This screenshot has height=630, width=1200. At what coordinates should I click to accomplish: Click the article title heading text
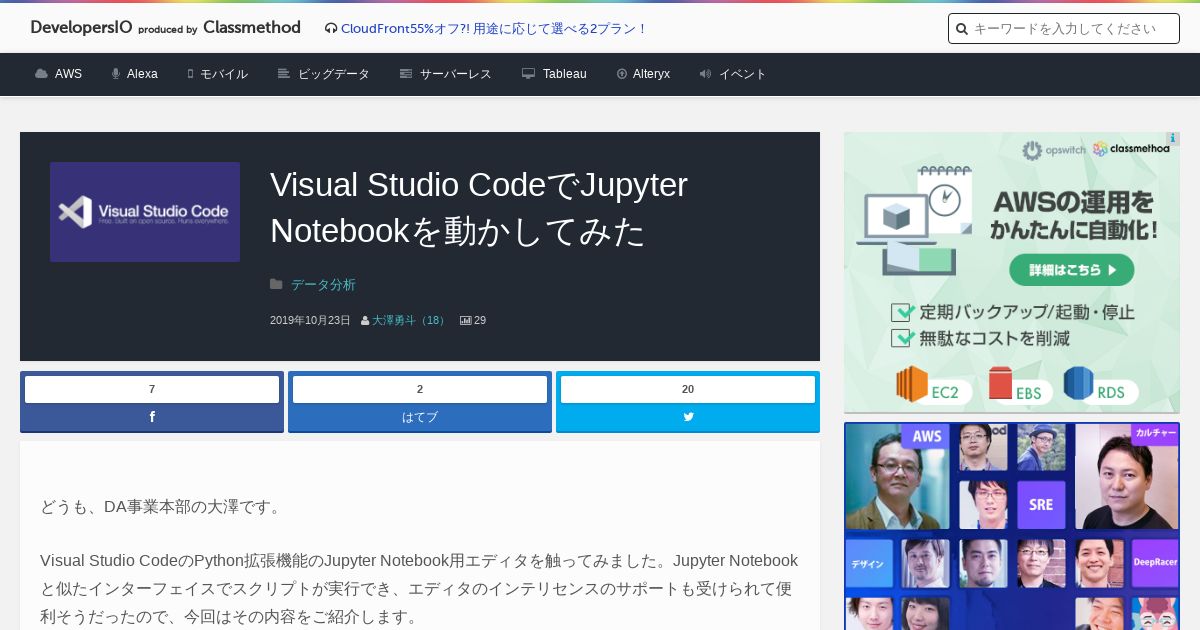pos(479,208)
